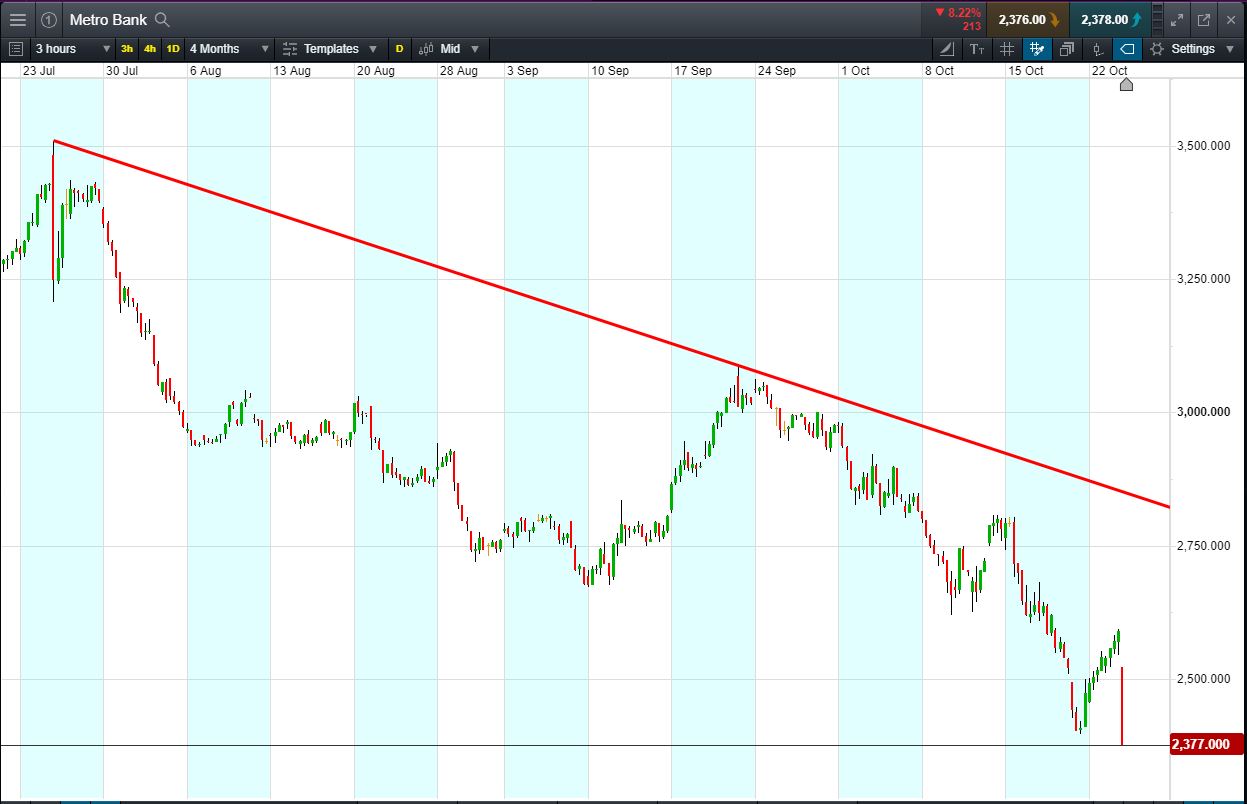The width and height of the screenshot is (1247, 804).
Task: Select the 4h quick interval button
Action: [x=150, y=48]
